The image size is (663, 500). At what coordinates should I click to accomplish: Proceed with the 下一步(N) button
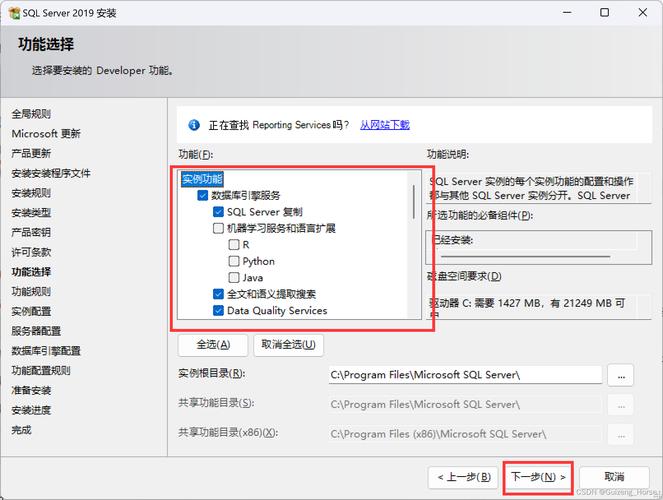click(538, 477)
